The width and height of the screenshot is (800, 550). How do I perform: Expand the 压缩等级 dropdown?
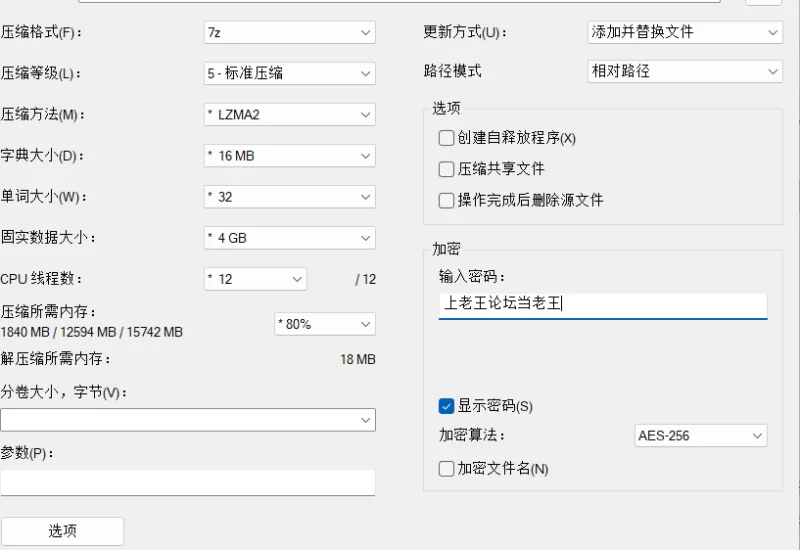(x=289, y=73)
